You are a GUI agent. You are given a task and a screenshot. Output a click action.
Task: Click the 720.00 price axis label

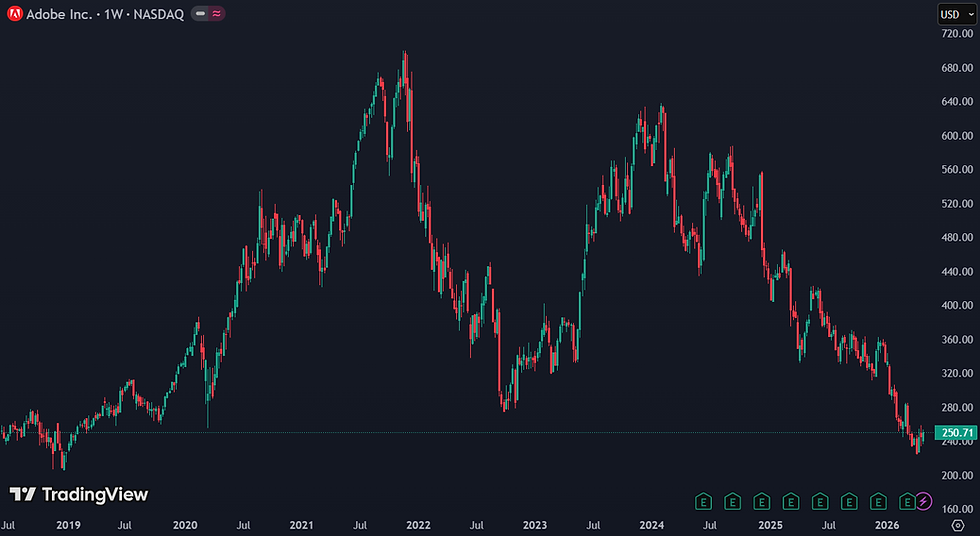957,34
